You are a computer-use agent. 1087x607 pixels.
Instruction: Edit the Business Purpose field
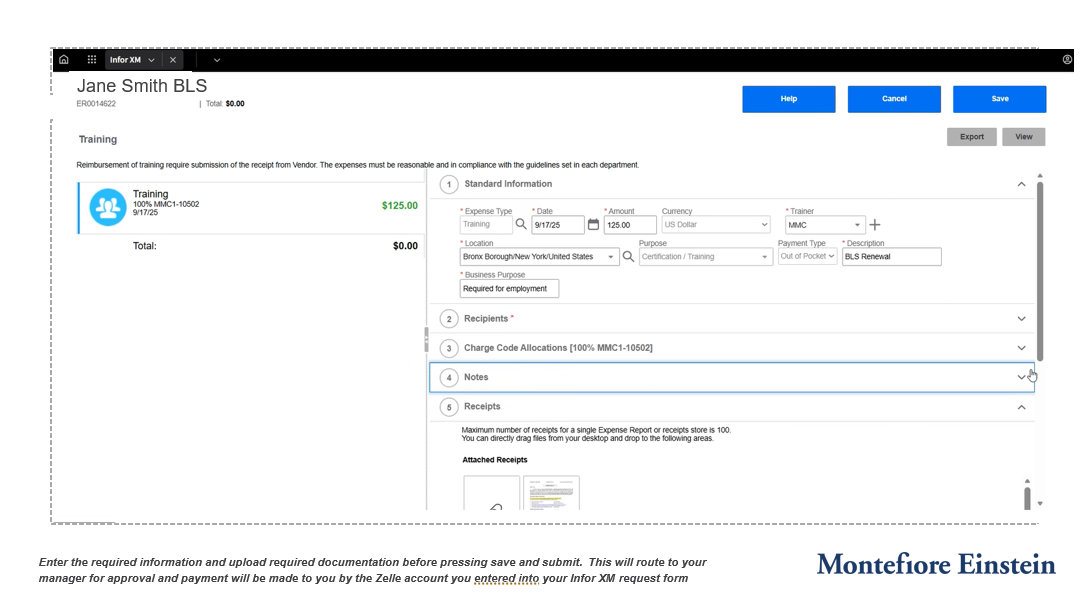tap(510, 289)
